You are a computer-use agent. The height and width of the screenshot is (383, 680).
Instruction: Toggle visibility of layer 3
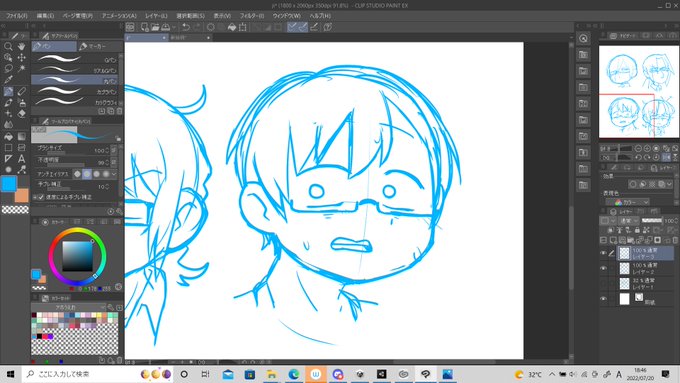coord(603,253)
